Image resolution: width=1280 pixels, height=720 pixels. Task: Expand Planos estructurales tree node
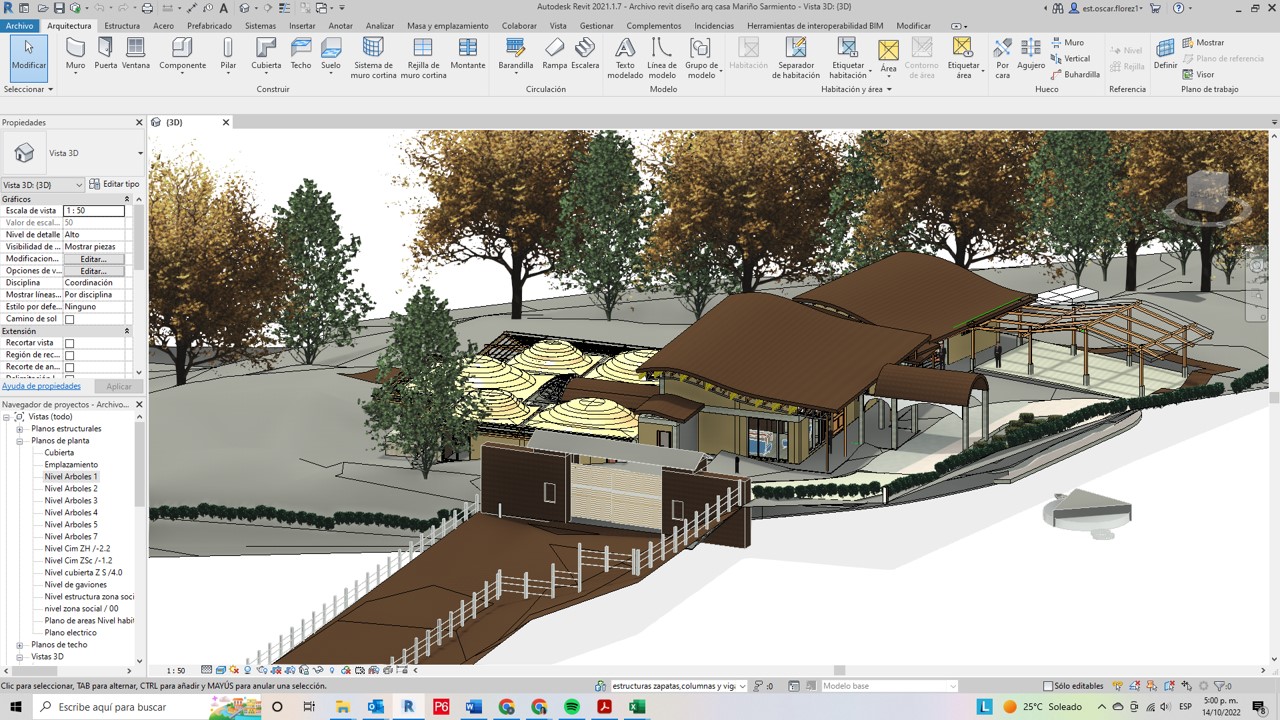19,429
